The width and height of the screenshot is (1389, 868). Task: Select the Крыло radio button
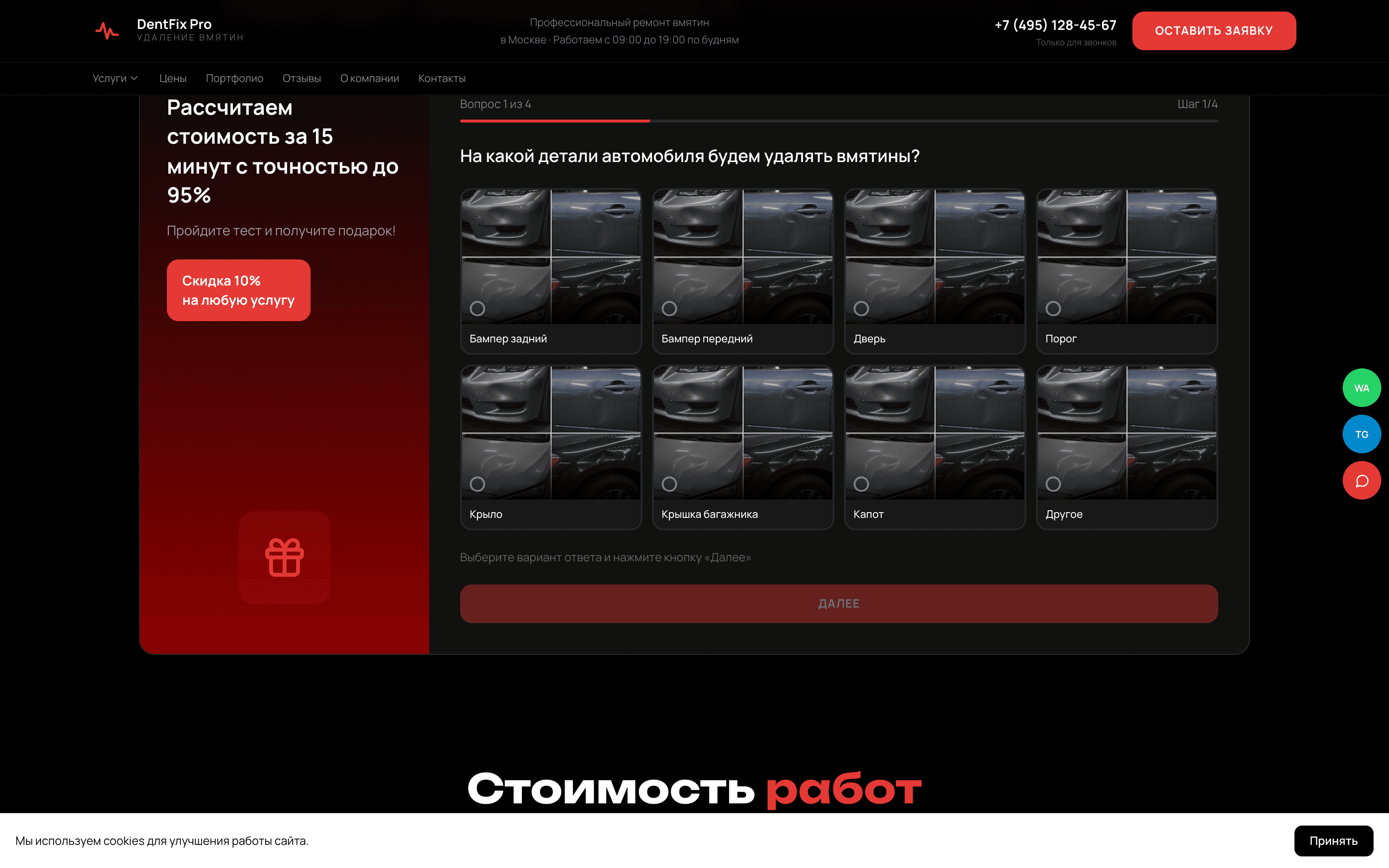click(x=477, y=484)
